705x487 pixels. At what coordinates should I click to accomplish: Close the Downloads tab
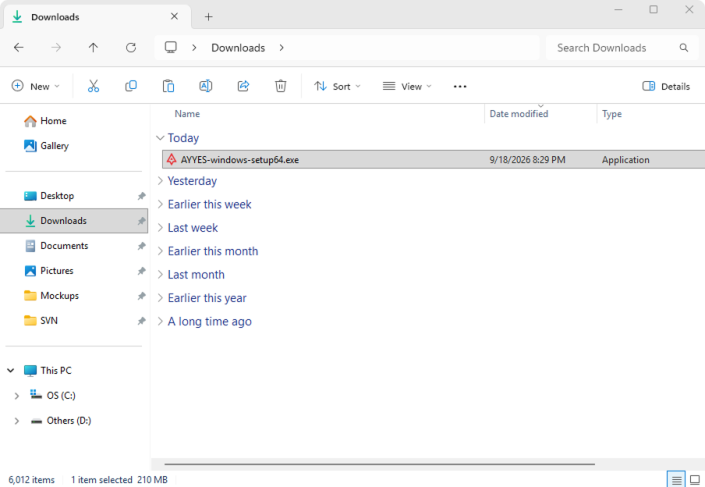pyautogui.click(x=174, y=17)
